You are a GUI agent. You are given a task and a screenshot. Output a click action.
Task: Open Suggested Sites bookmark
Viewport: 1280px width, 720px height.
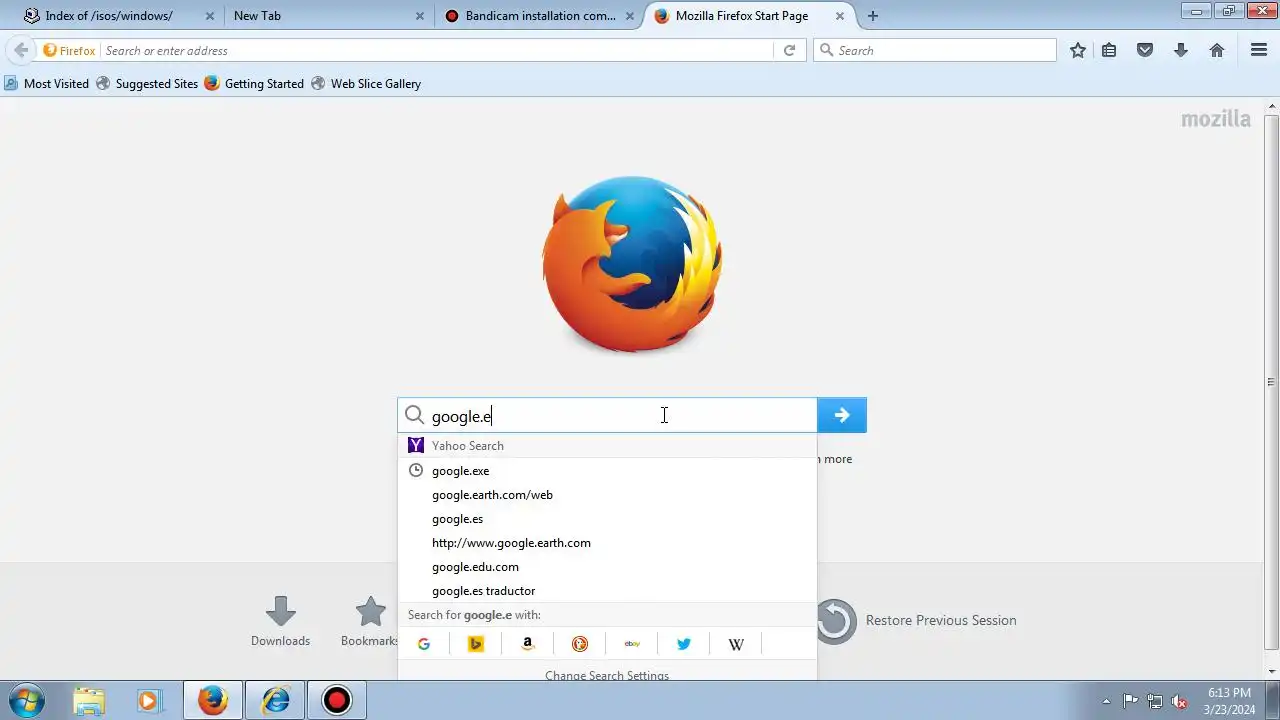click(147, 84)
